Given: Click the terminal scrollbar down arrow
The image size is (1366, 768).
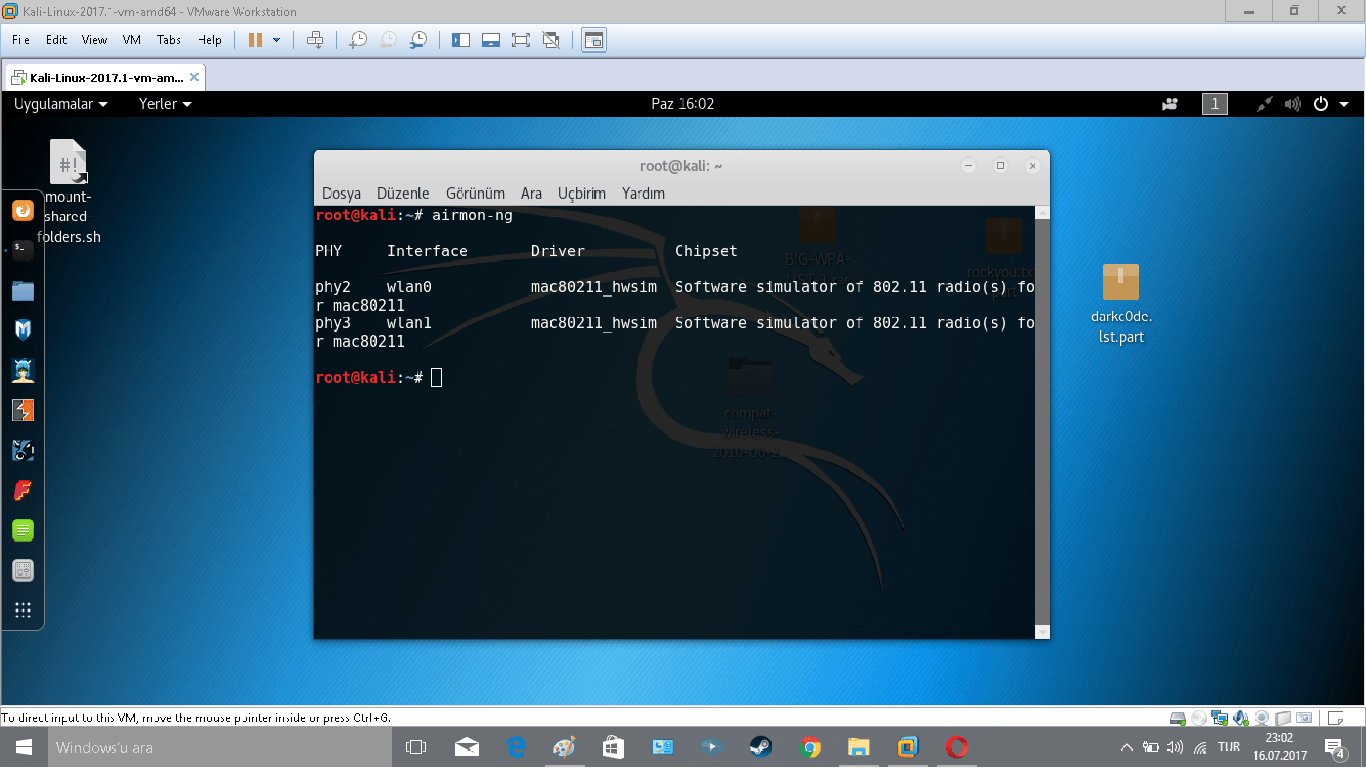Looking at the screenshot, I should [x=1042, y=632].
